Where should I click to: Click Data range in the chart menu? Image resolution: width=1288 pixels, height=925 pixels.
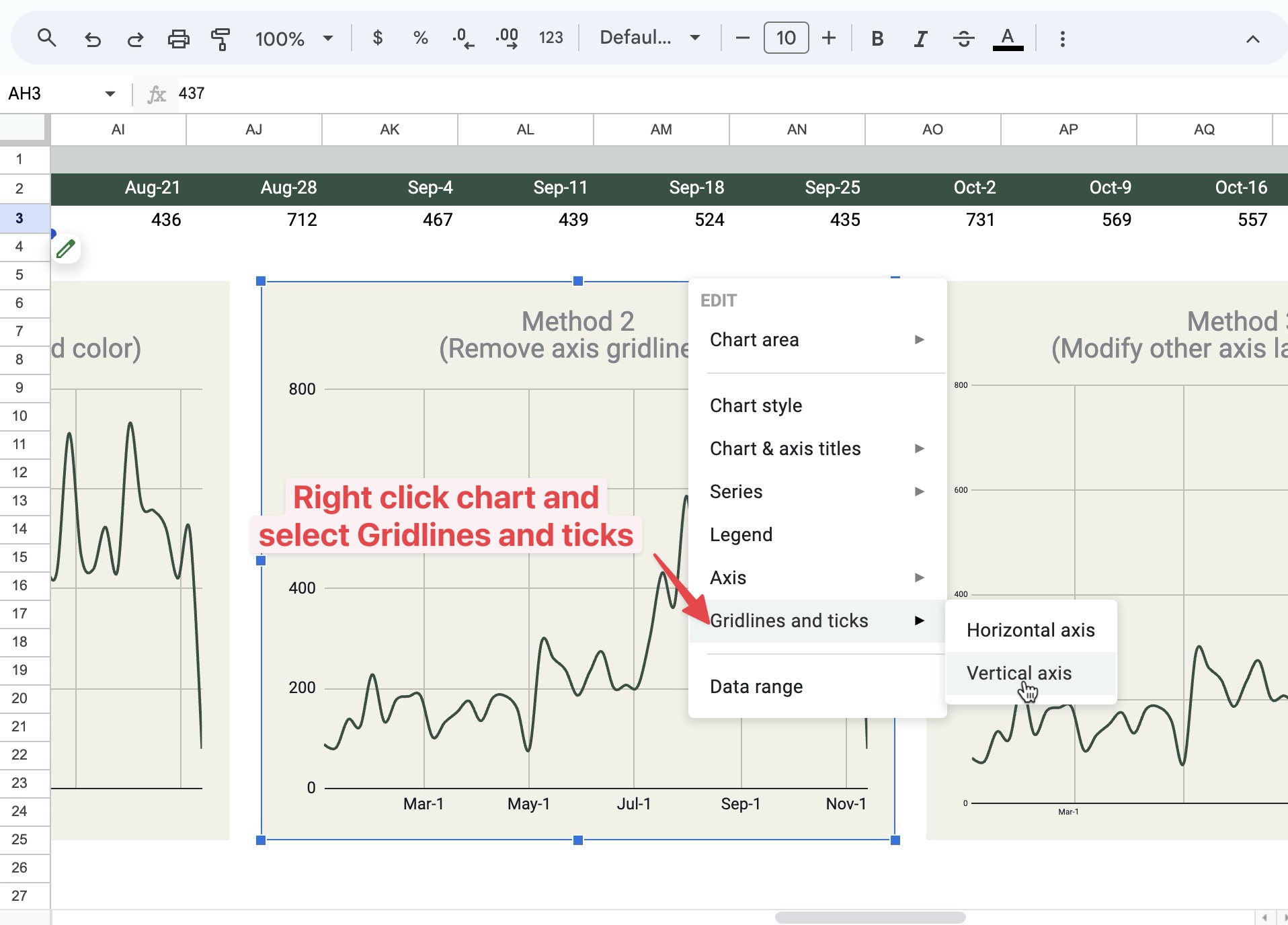(x=756, y=686)
